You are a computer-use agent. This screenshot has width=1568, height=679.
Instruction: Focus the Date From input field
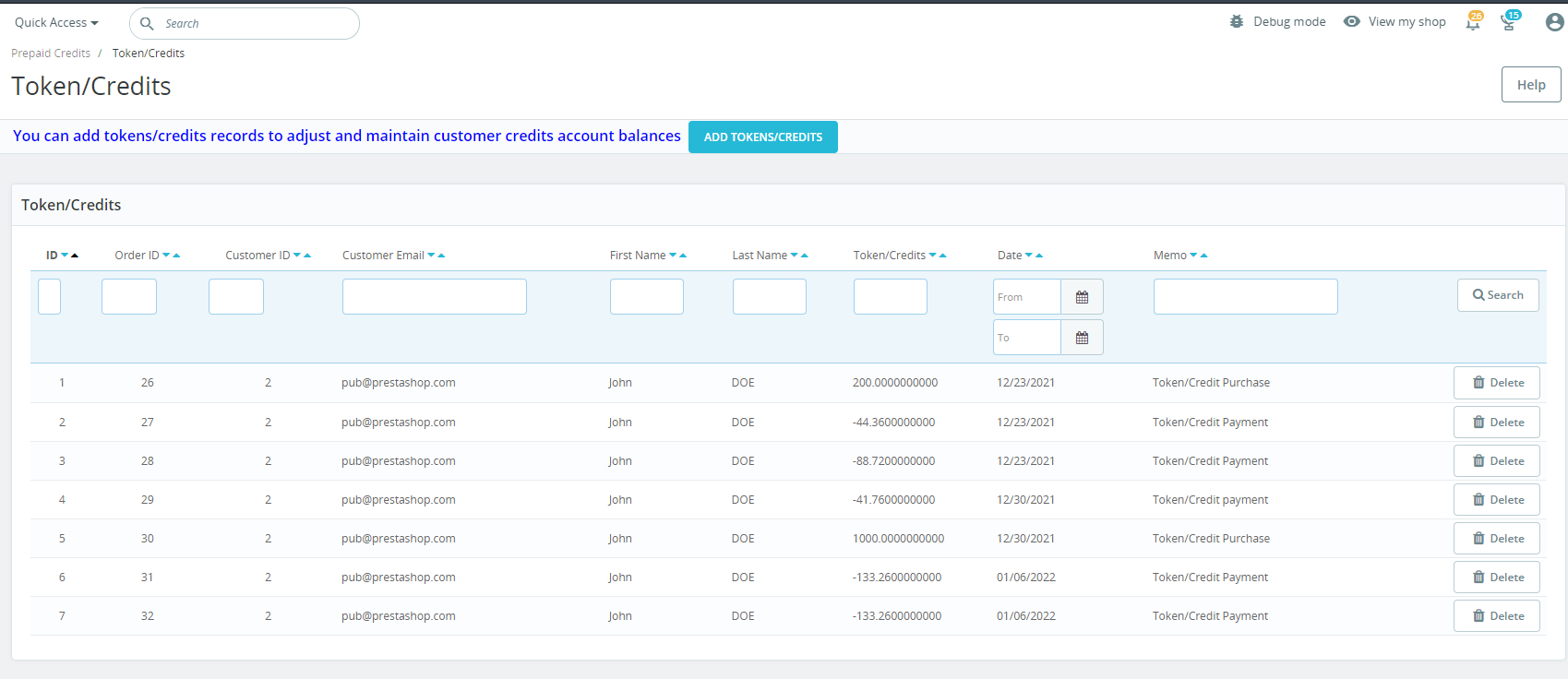[1027, 297]
